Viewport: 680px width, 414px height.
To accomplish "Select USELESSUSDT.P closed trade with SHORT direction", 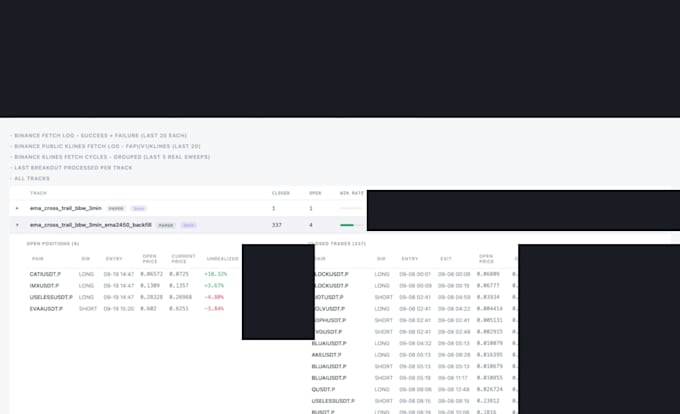I will pyautogui.click(x=333, y=401).
